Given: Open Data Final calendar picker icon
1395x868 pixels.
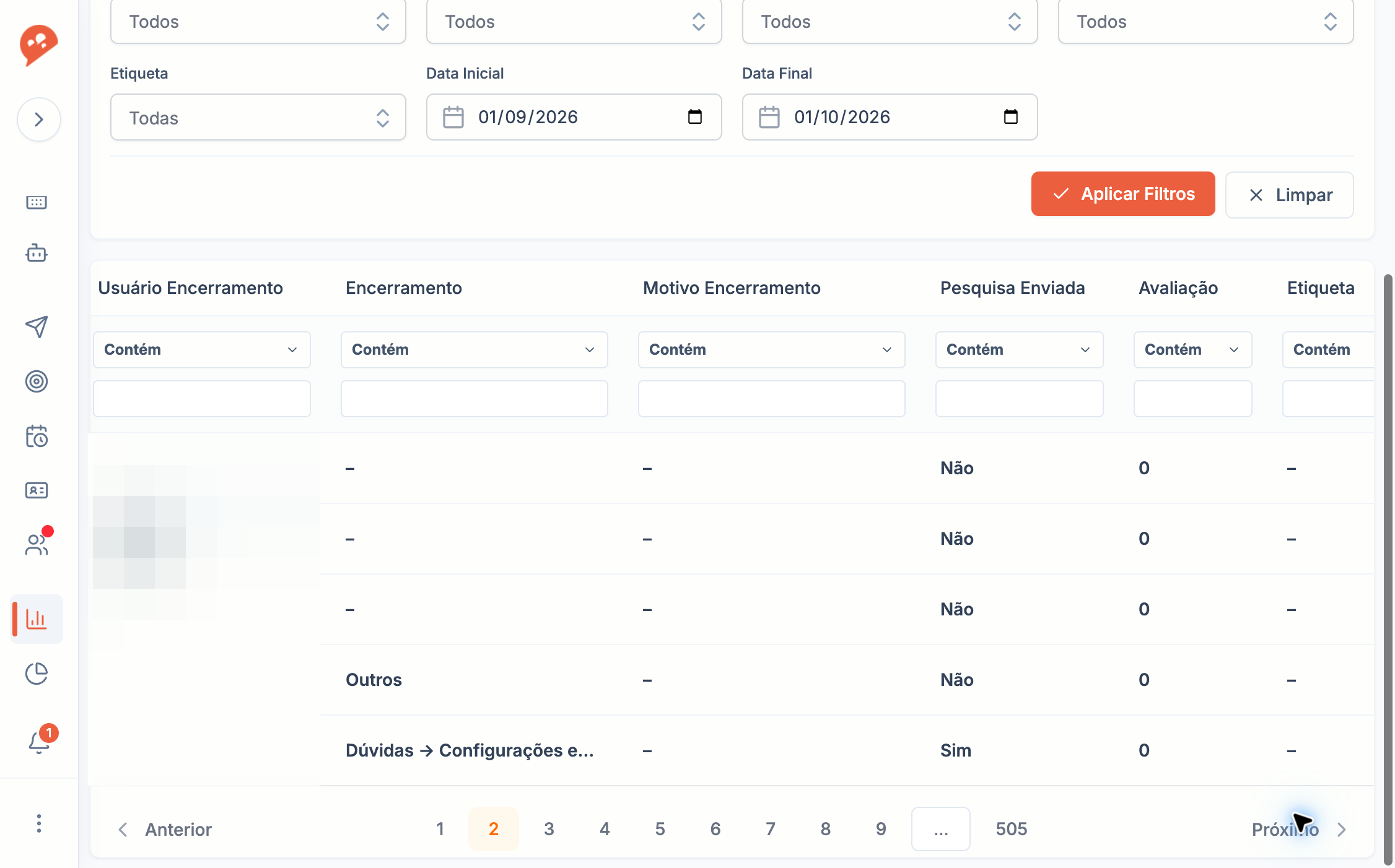Looking at the screenshot, I should pyautogui.click(x=1010, y=117).
